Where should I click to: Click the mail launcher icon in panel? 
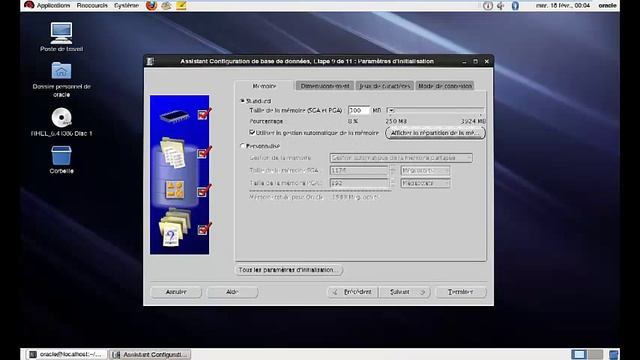(x=166, y=5)
